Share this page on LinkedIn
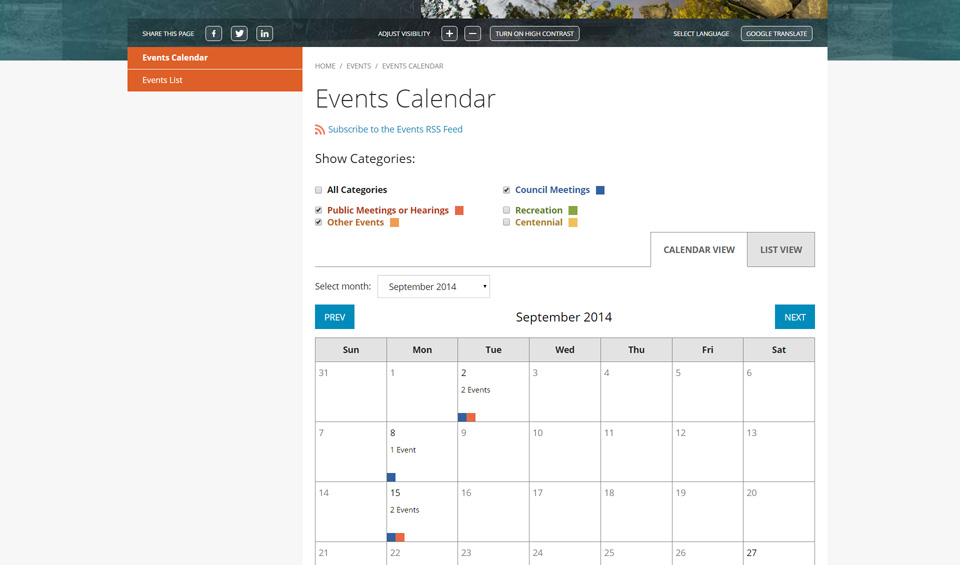 264,34
